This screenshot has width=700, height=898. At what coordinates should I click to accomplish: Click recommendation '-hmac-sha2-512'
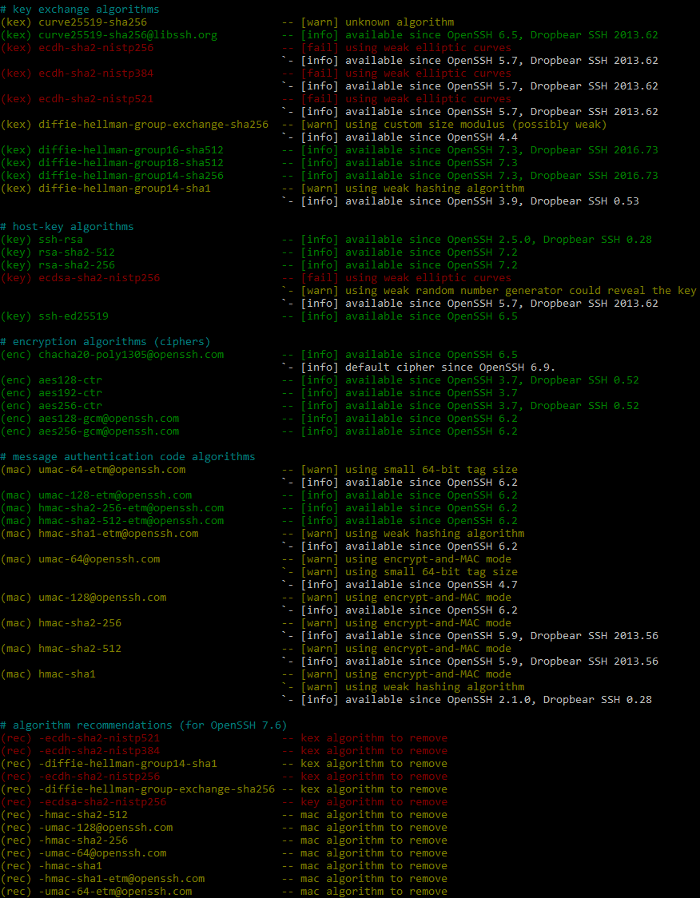click(83, 814)
